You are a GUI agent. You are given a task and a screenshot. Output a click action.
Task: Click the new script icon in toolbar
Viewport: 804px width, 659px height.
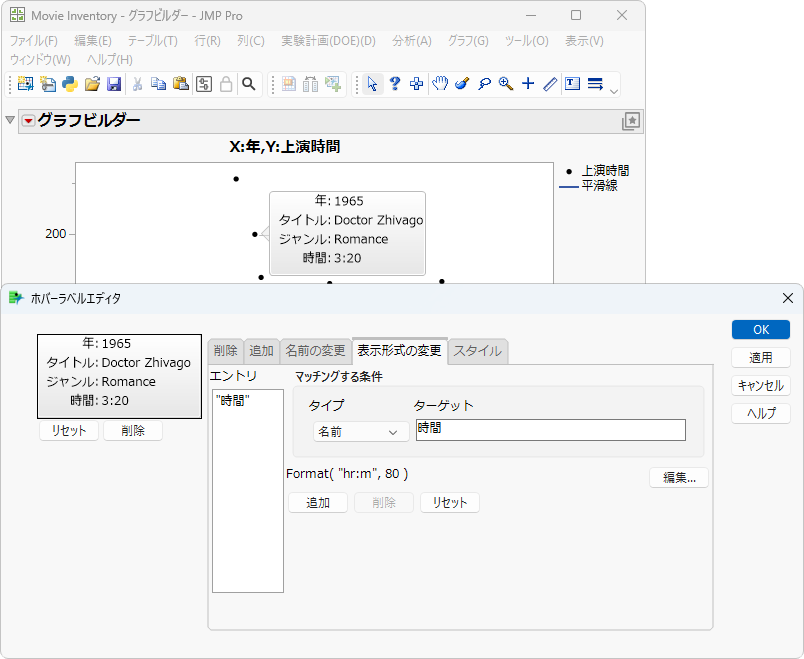(x=48, y=84)
